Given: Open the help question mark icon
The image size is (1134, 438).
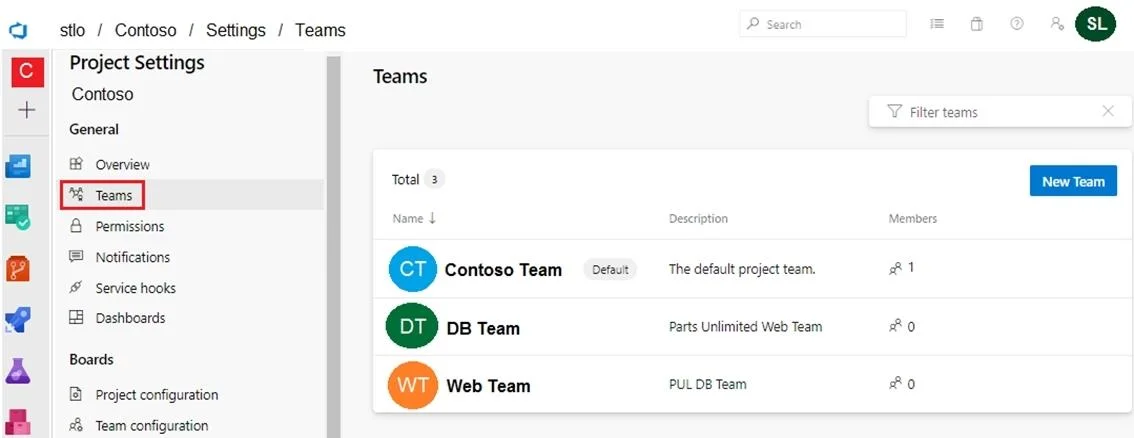Looking at the screenshot, I should pyautogui.click(x=1017, y=24).
